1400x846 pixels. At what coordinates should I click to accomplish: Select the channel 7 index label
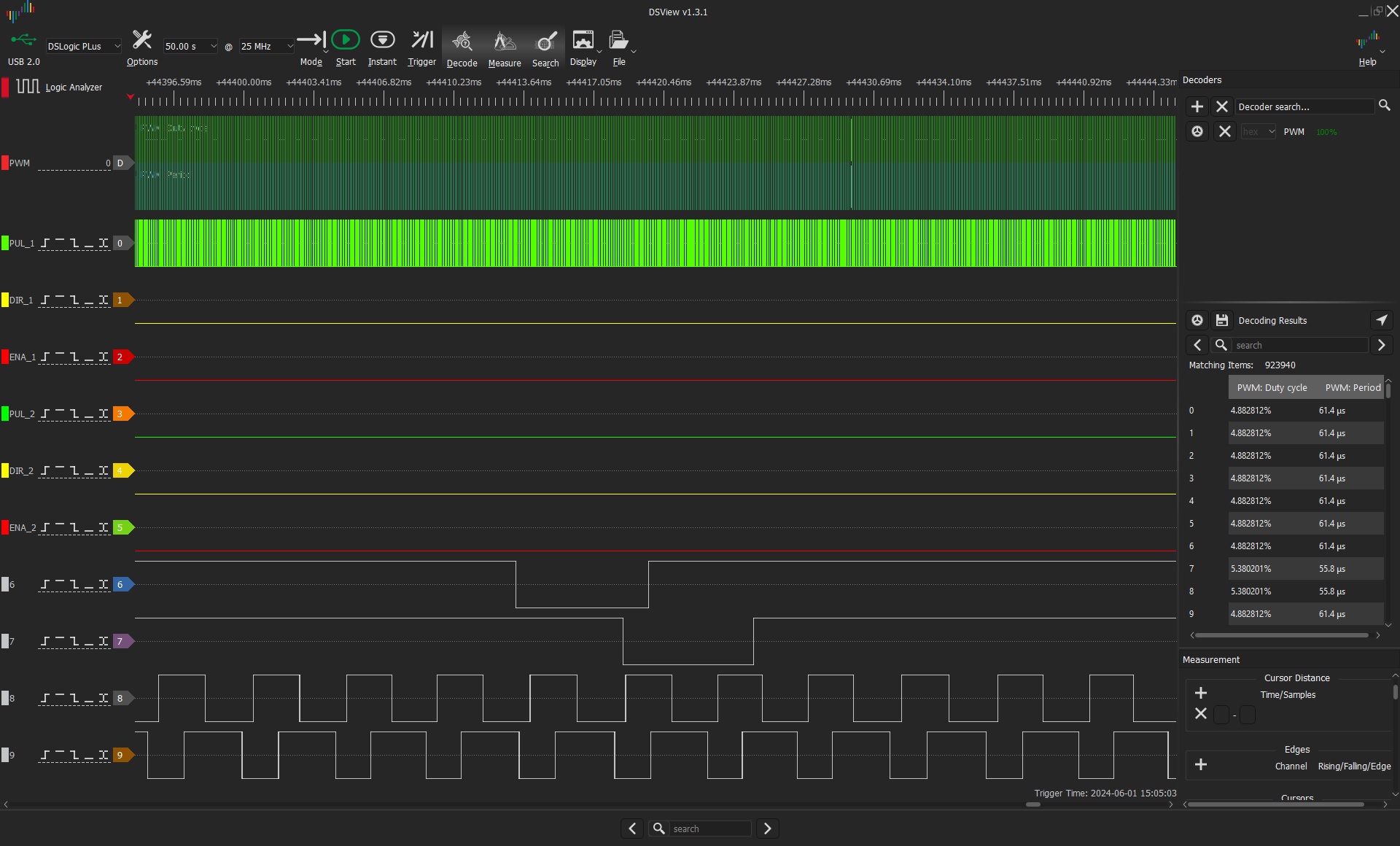[122, 641]
